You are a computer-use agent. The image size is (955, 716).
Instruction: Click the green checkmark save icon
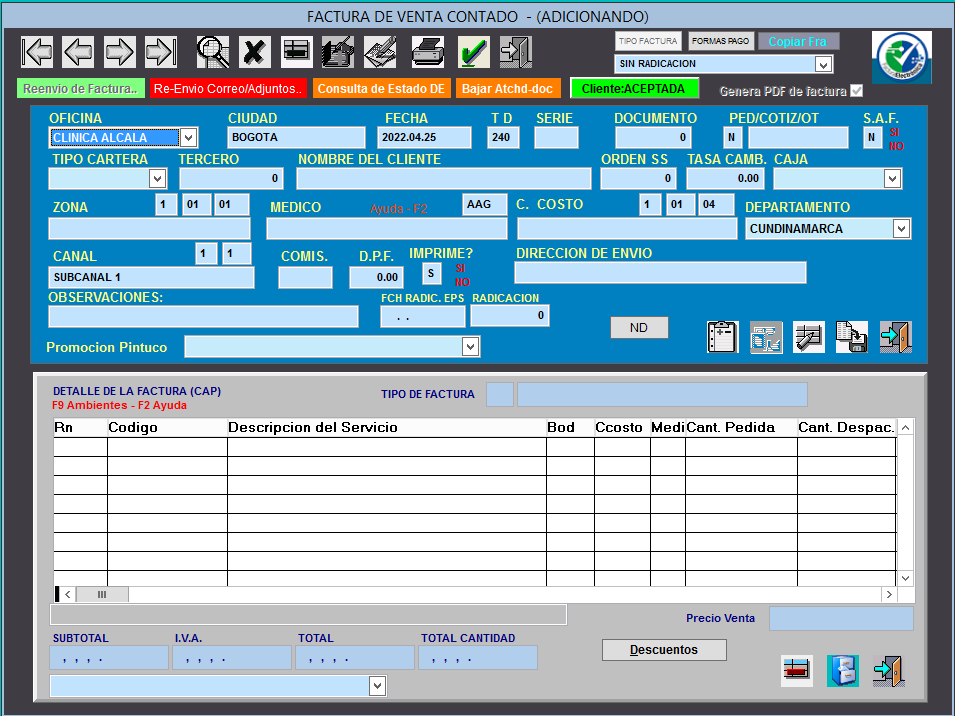[473, 52]
